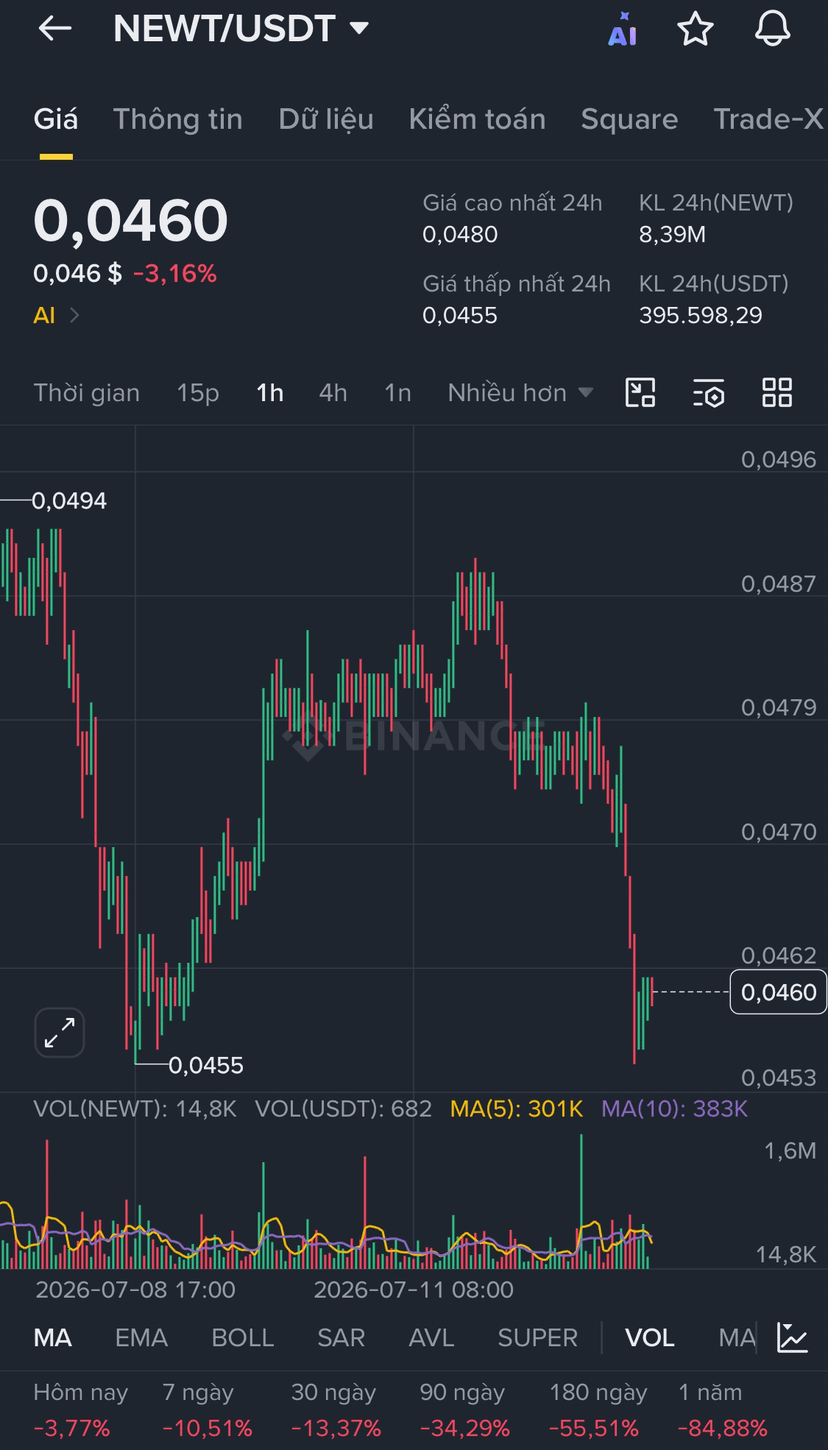Screen dimensions: 828x1450
Task: Tap the 24h volume 8,39M
Action: (673, 235)
